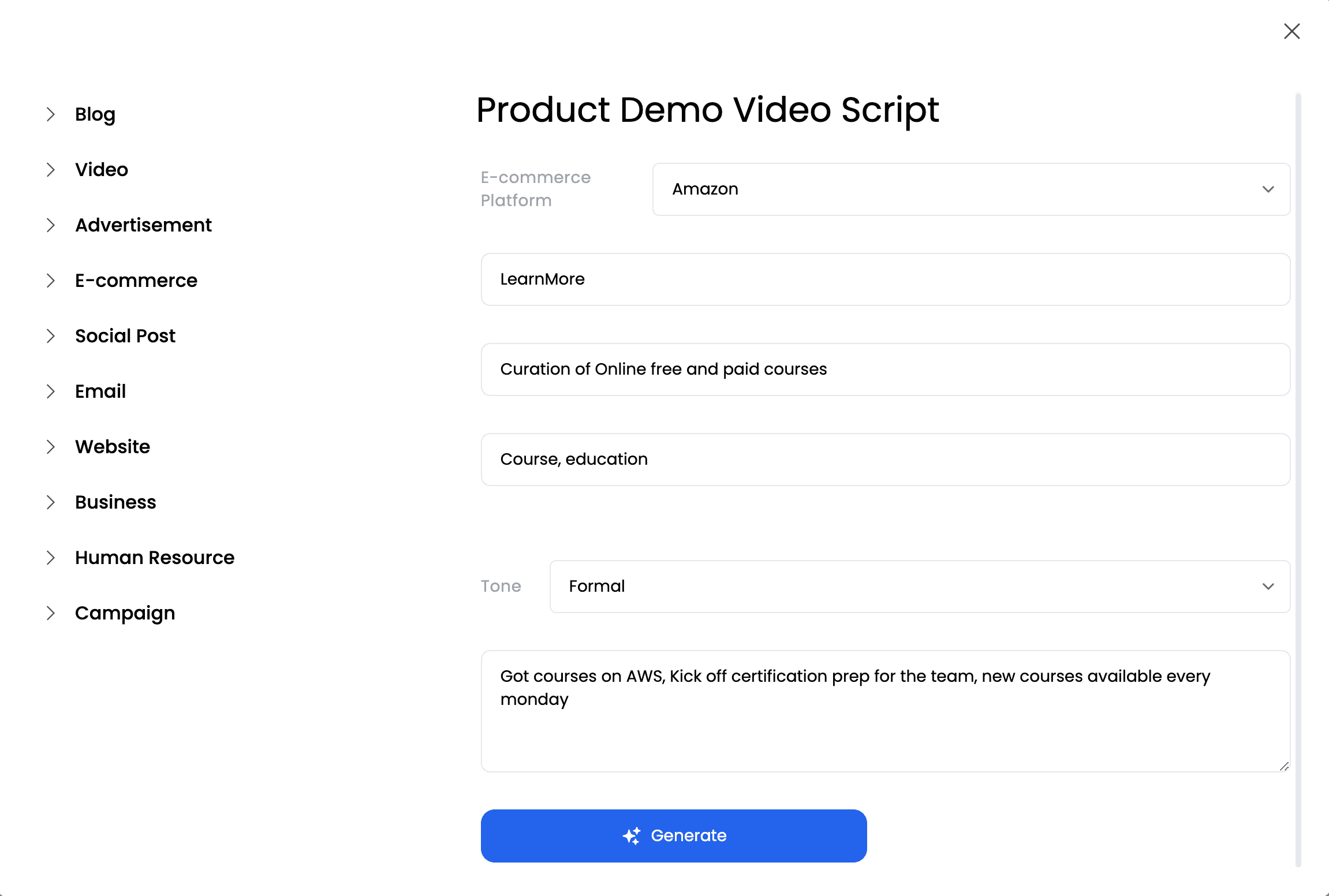Click the E-commerce category expand arrow
Screen dimensions: 1329x896
pos(50,280)
